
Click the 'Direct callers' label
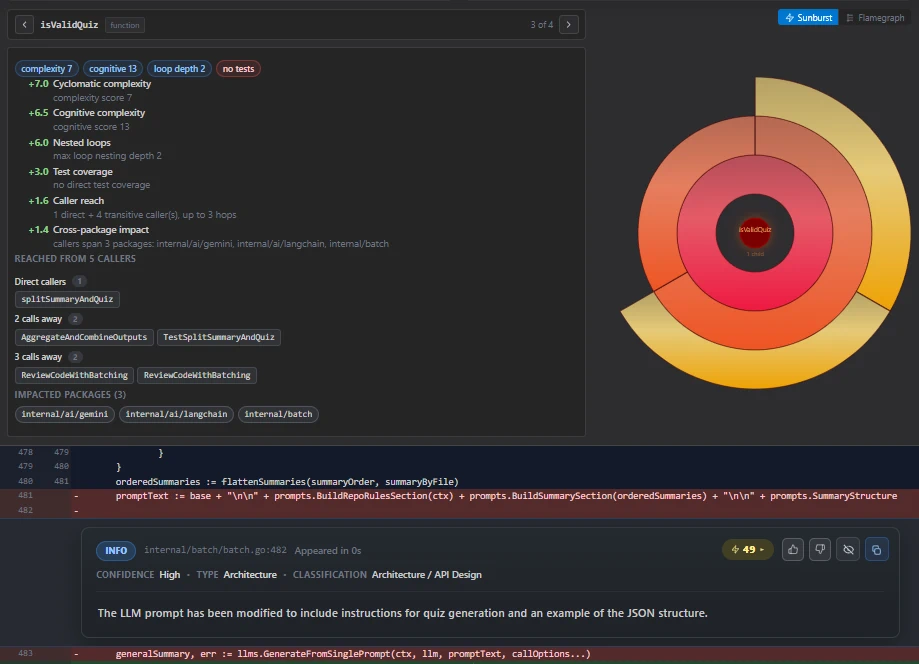point(40,281)
